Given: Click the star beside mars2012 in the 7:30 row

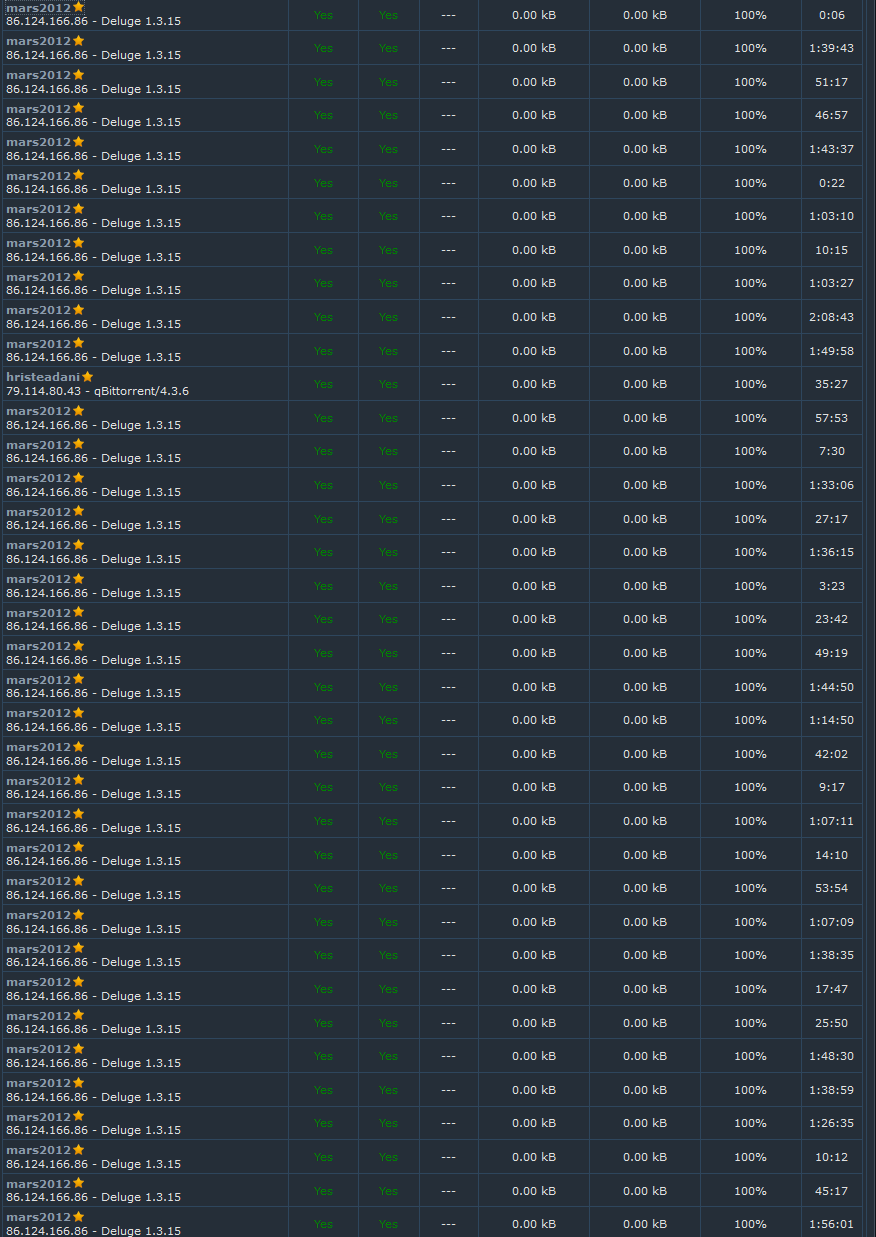Looking at the screenshot, I should pyautogui.click(x=78, y=444).
